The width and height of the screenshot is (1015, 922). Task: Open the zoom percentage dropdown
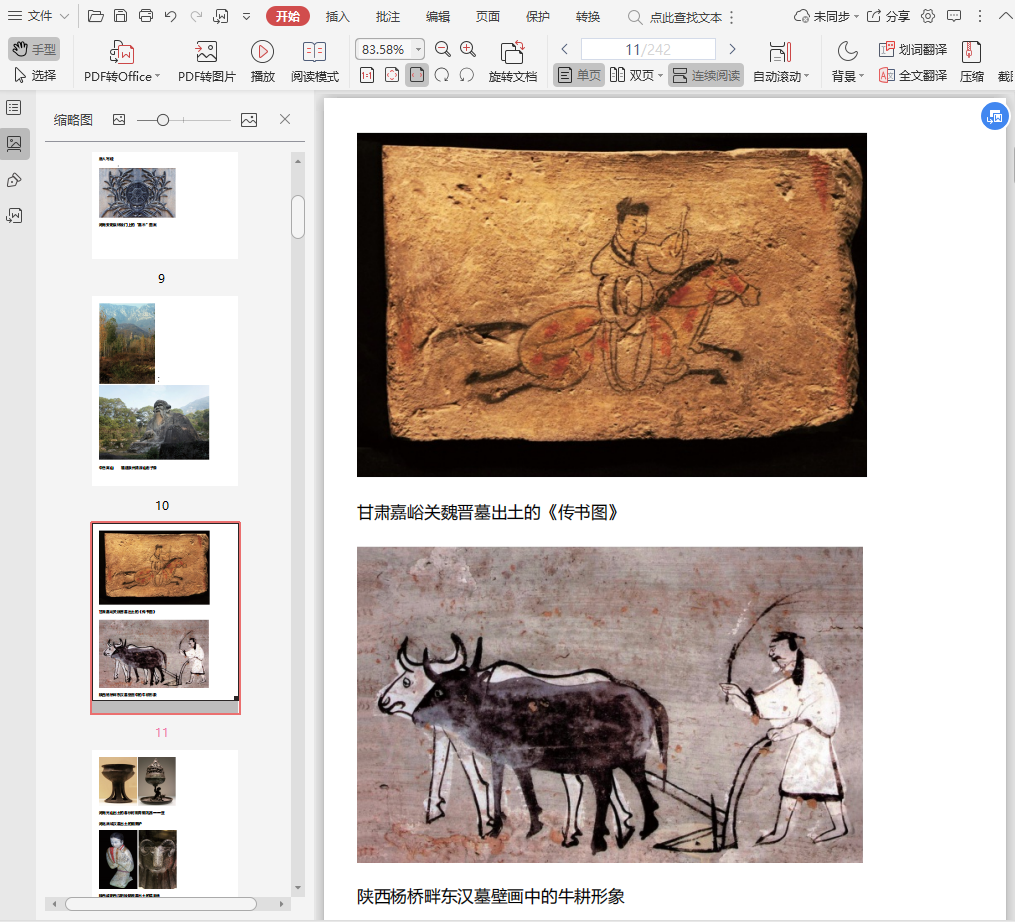pos(417,49)
